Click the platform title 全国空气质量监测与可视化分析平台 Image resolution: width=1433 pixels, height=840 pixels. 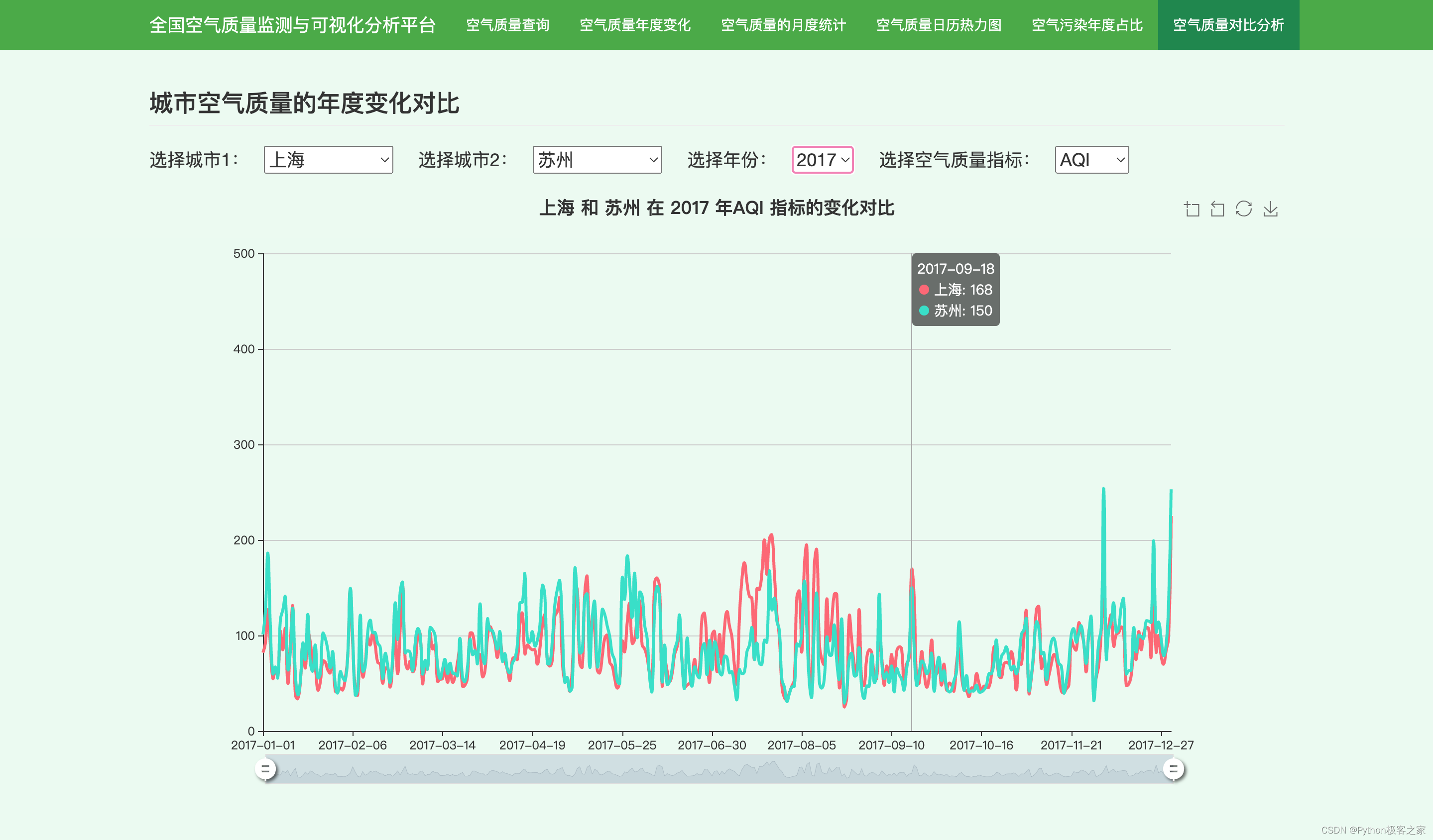click(x=292, y=25)
